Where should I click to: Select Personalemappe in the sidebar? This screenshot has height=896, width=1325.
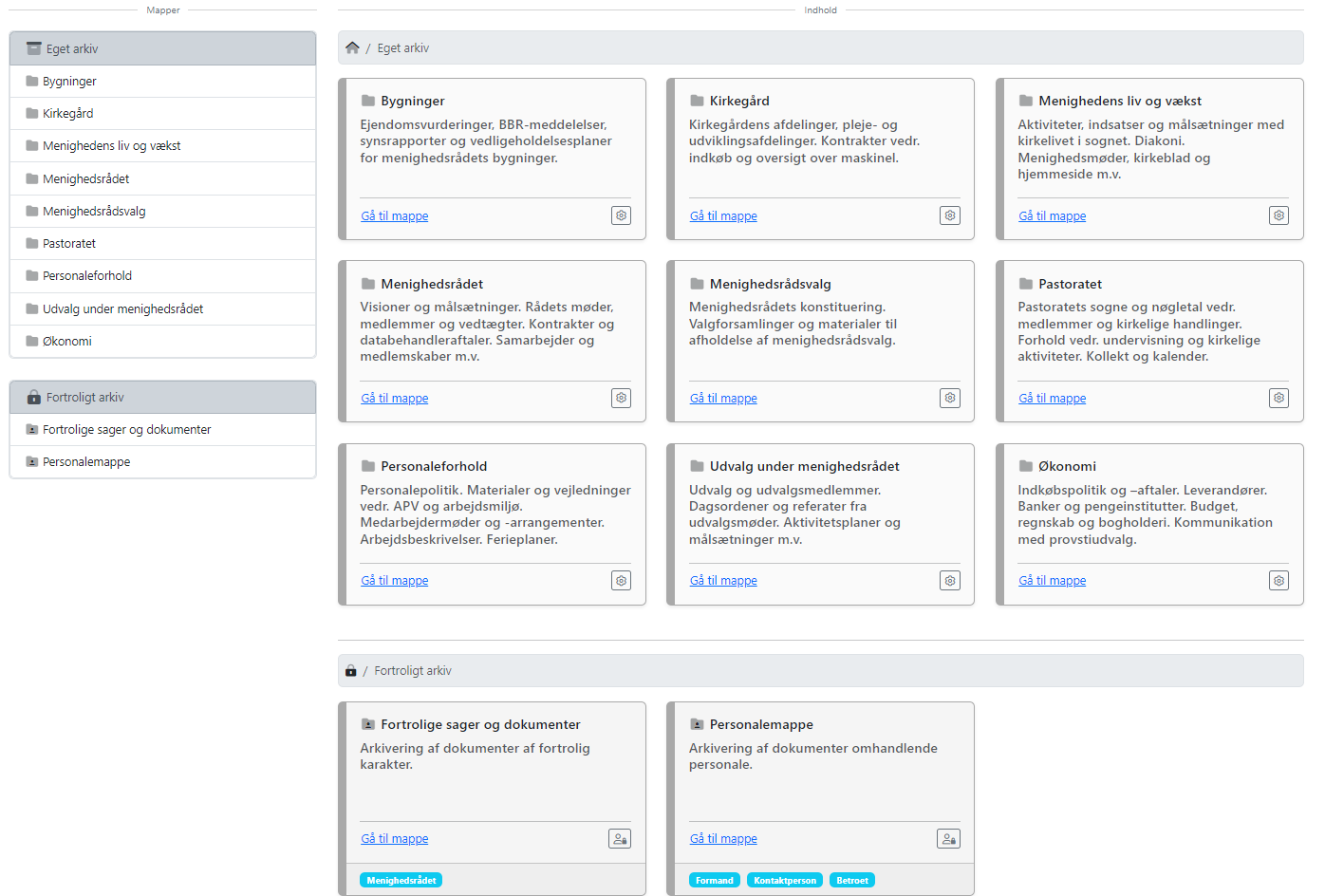(x=162, y=462)
